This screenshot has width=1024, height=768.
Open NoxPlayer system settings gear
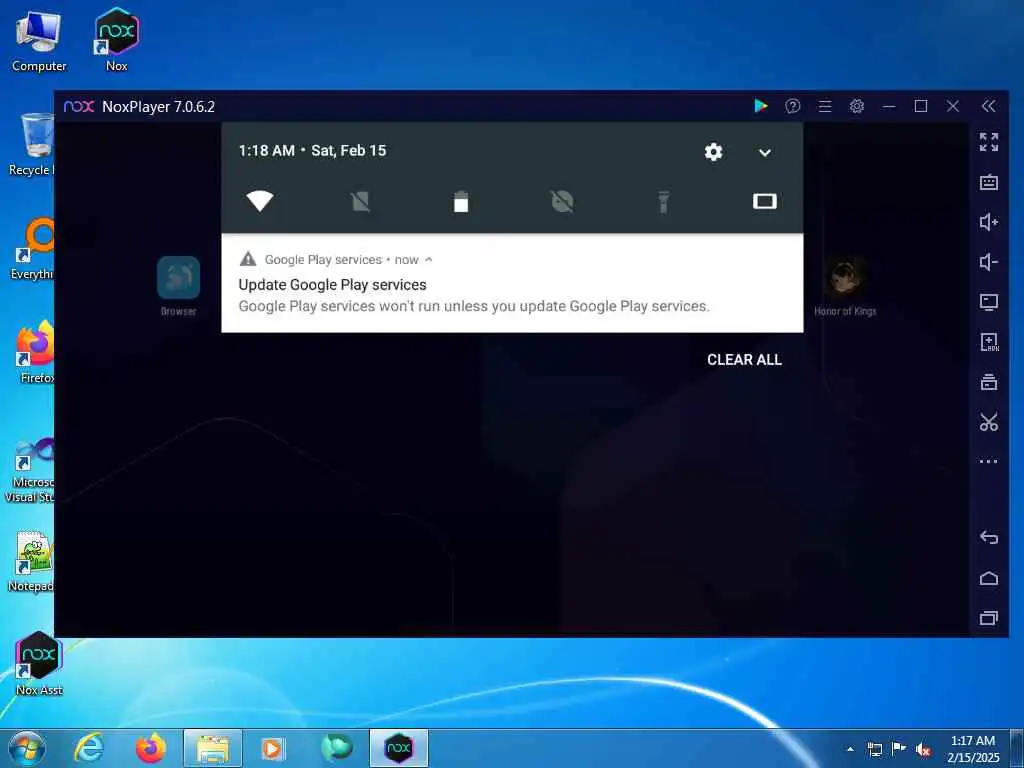pyautogui.click(x=857, y=106)
